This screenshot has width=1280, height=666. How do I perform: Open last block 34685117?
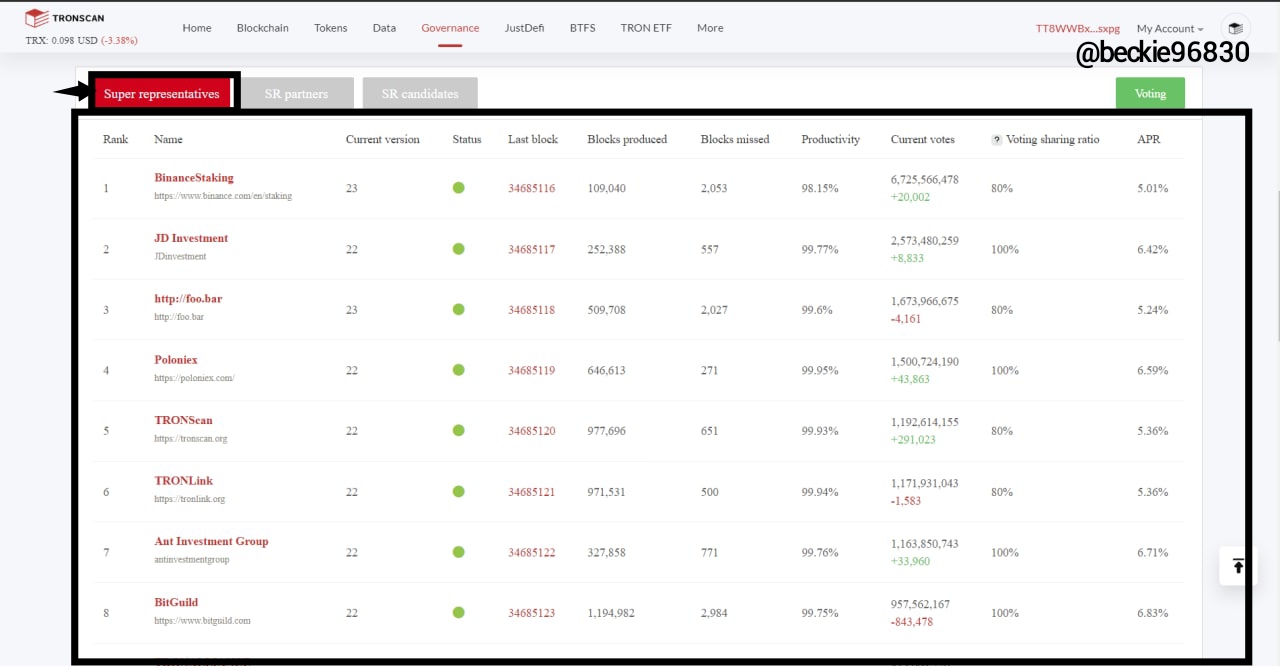click(x=531, y=249)
